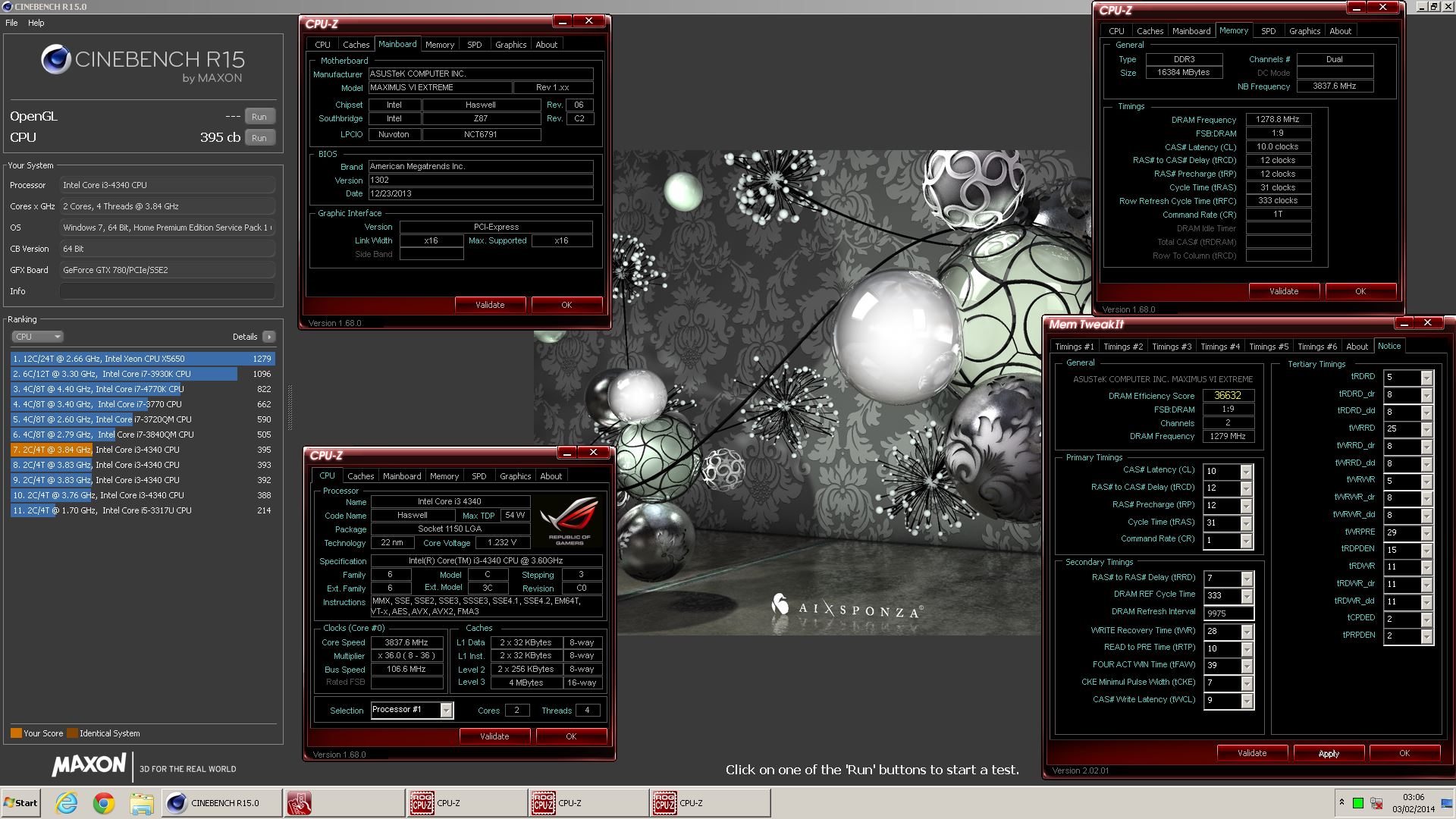This screenshot has height=819, width=1456.
Task: Open the About tab in Mem TweakIt
Action: tap(1357, 347)
